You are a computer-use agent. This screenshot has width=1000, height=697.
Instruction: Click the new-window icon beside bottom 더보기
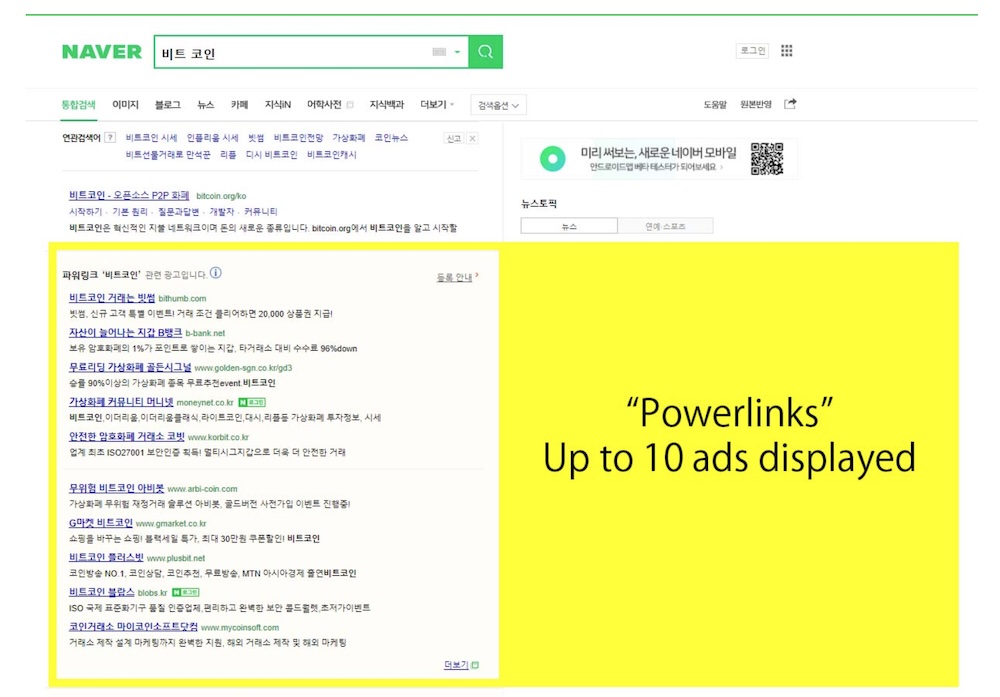click(475, 665)
